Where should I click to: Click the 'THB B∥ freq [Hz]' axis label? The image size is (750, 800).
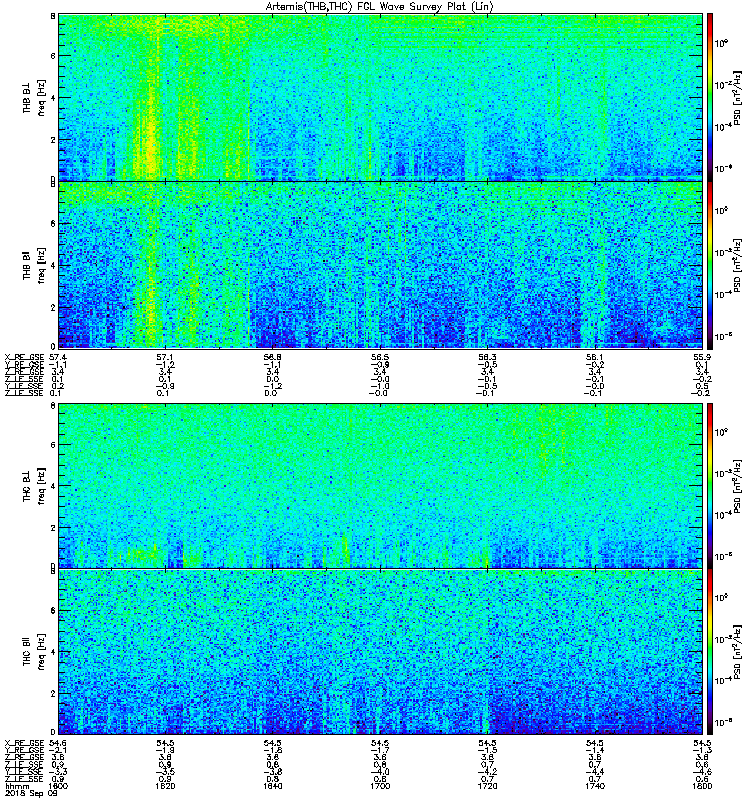point(34,265)
